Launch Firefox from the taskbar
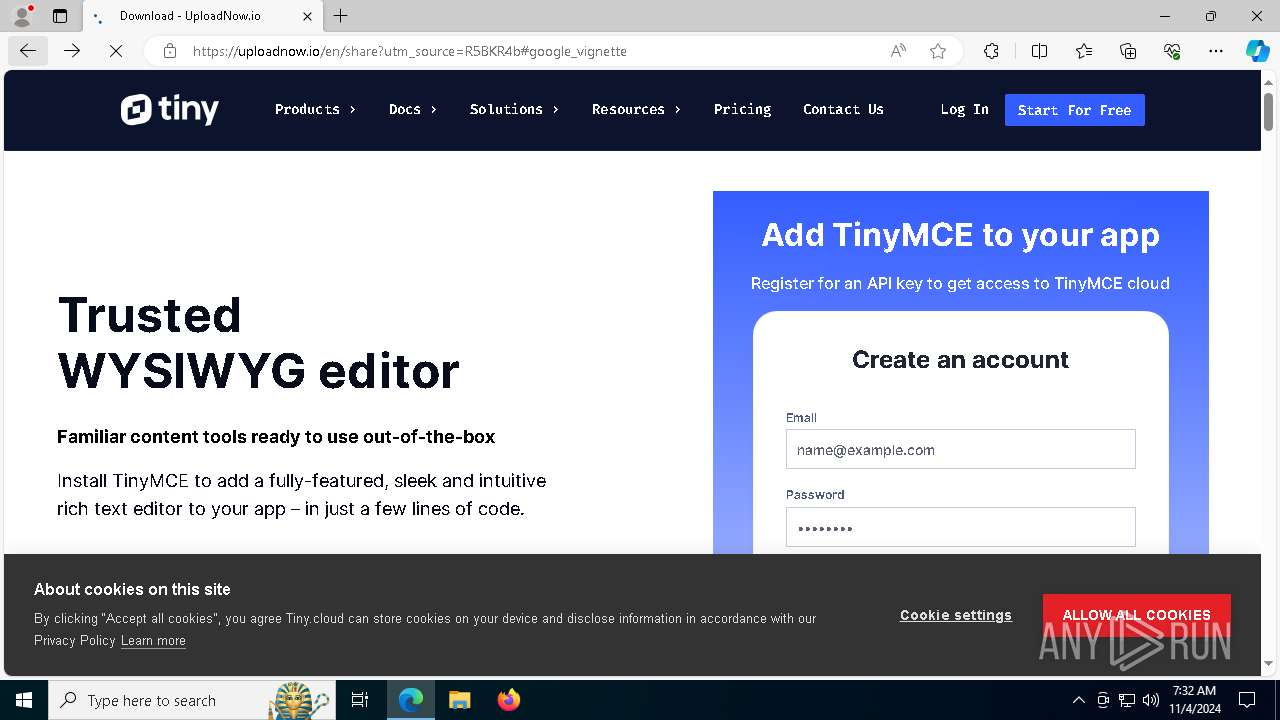The height and width of the screenshot is (720, 1280). 508,700
